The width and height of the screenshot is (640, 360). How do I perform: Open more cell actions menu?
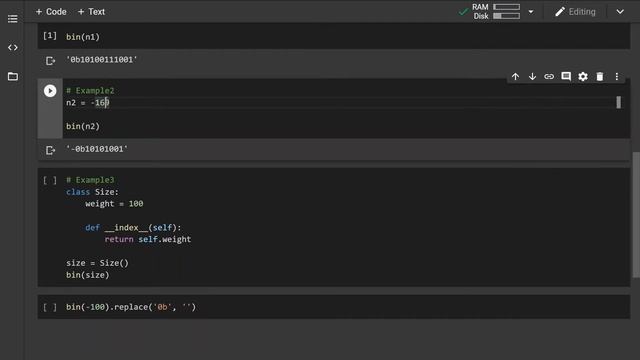(617, 76)
